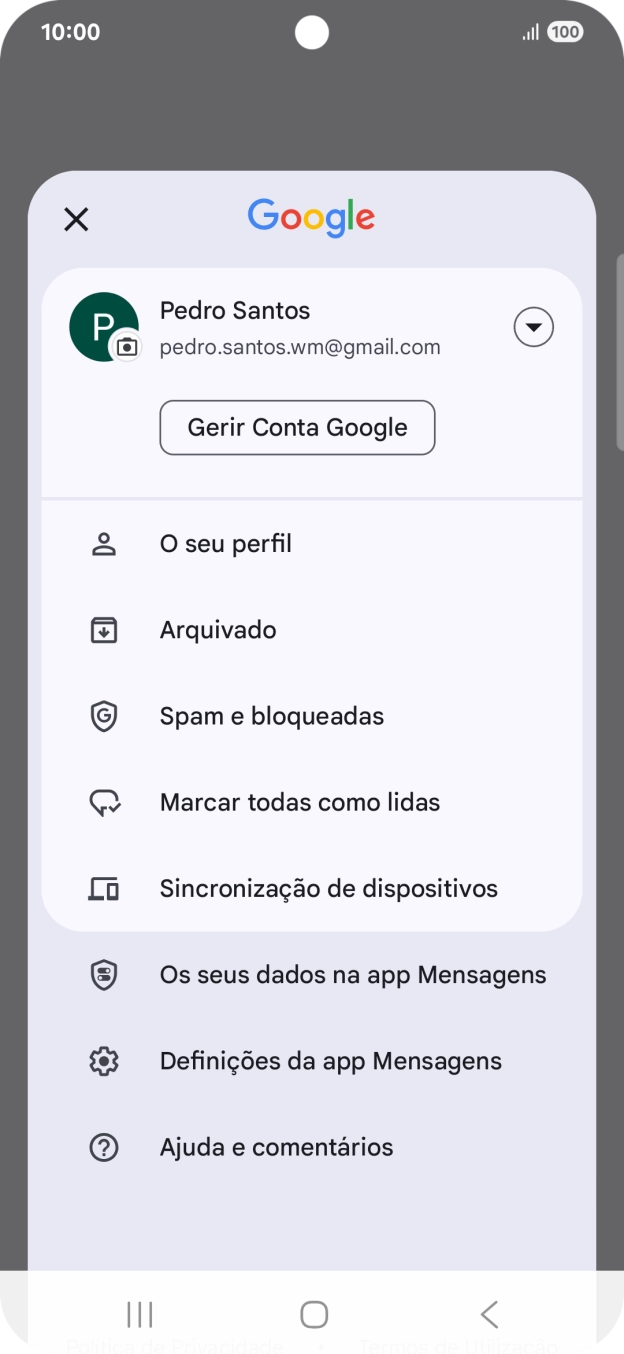
Task: Select the person icon next to 'O seu perfil'
Action: click(104, 543)
